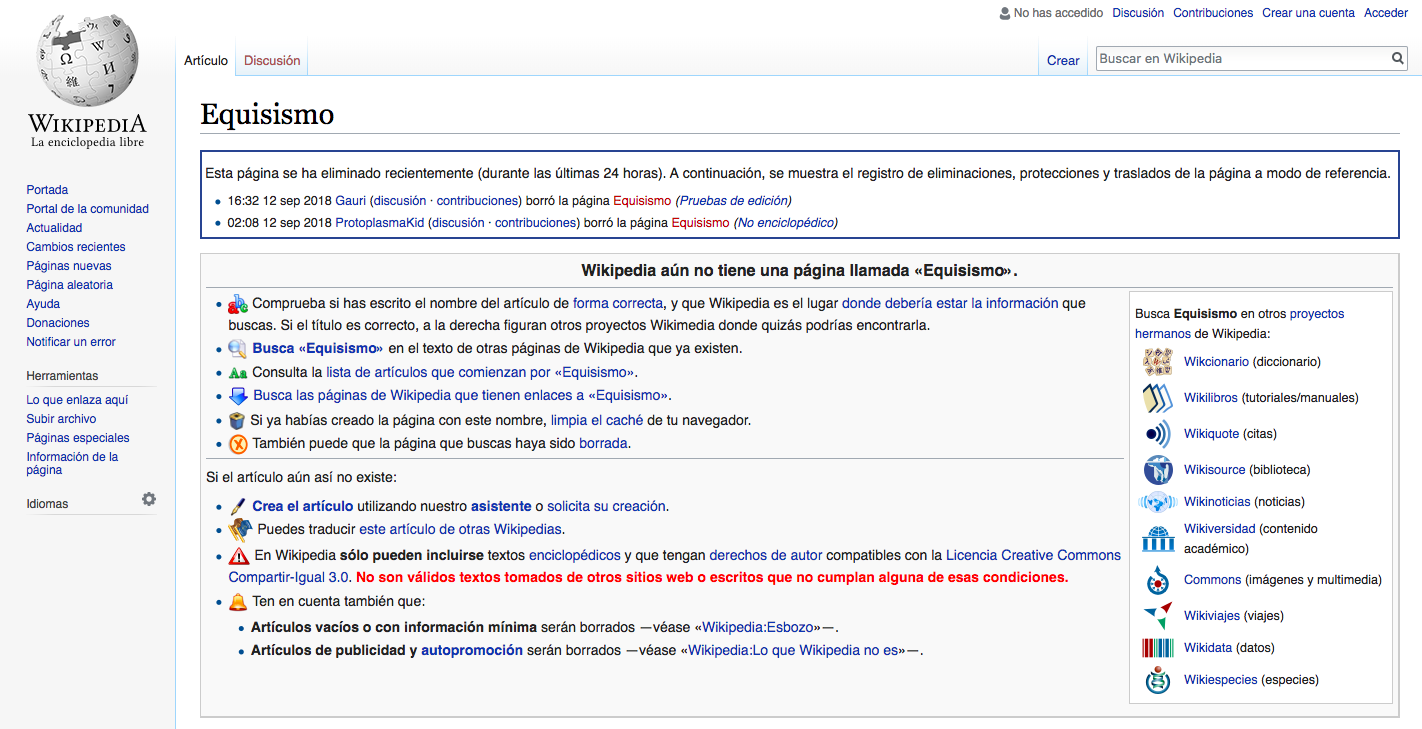
Task: Open the language settings gear icon
Action: tap(149, 499)
